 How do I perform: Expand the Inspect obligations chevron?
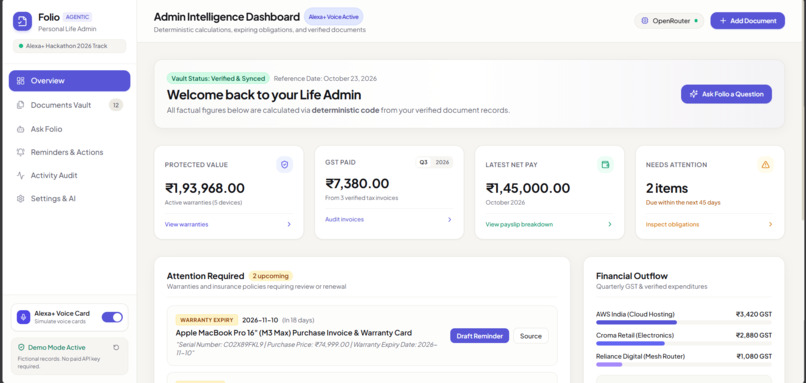coord(770,224)
